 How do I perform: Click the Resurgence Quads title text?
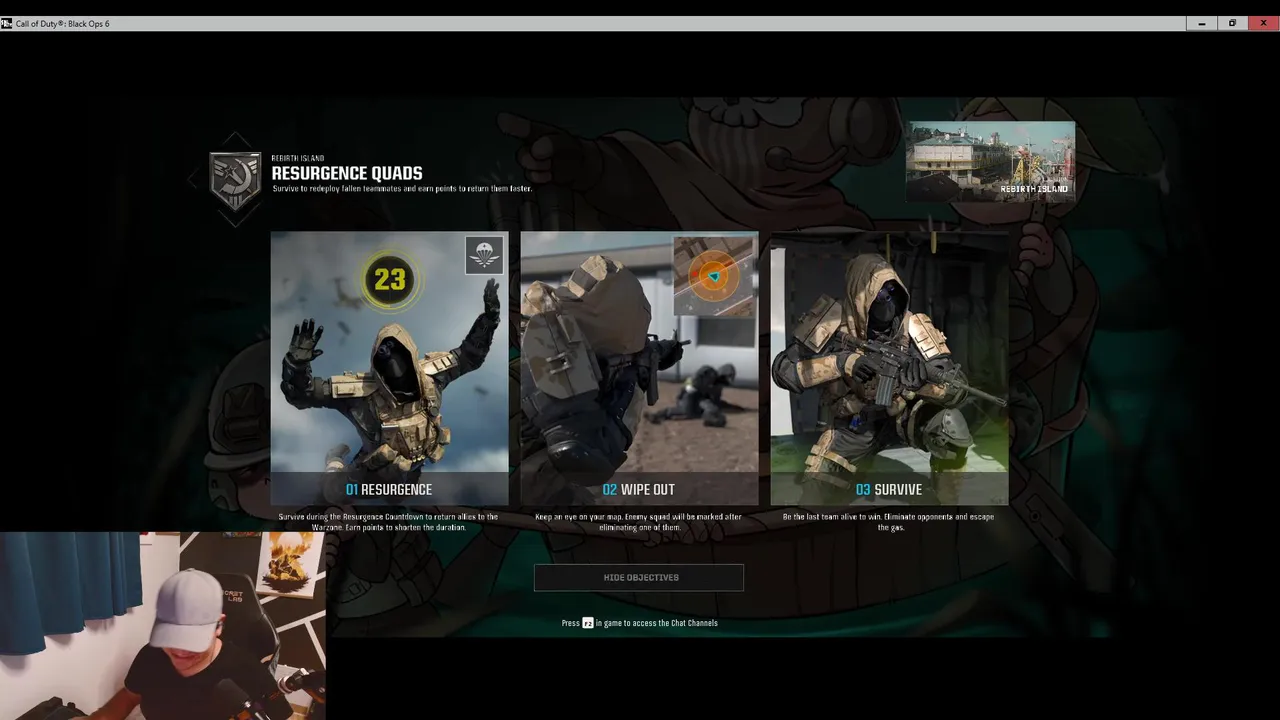tap(347, 174)
